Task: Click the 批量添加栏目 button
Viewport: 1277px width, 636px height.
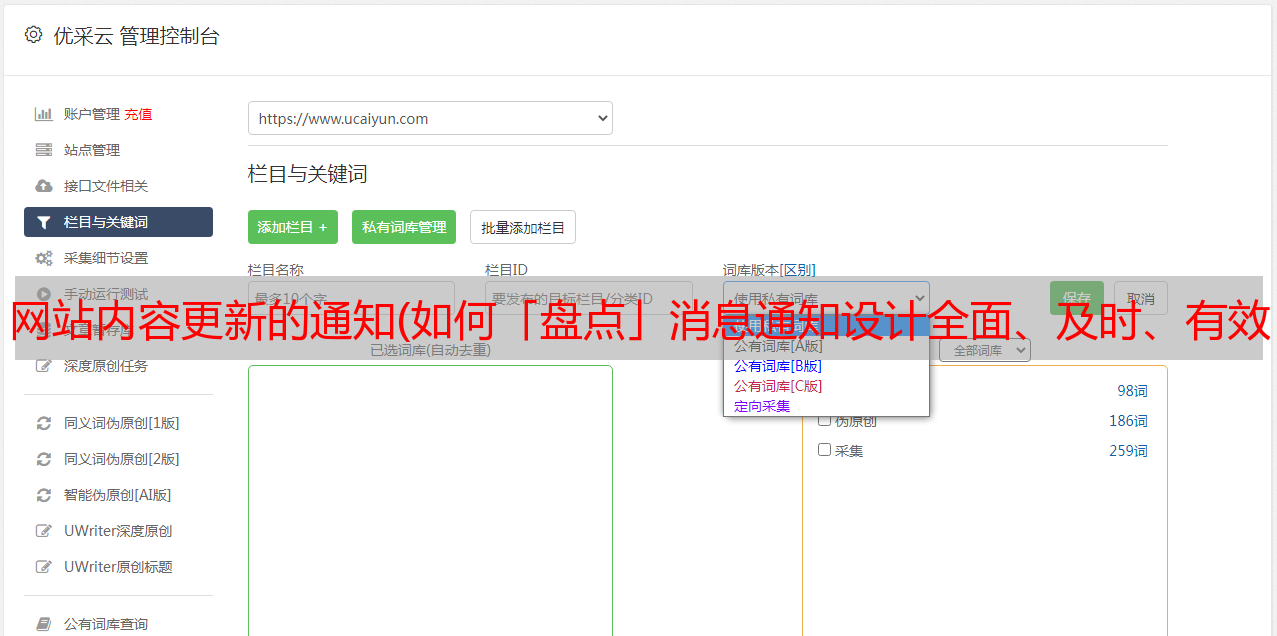Action: pyautogui.click(x=523, y=227)
